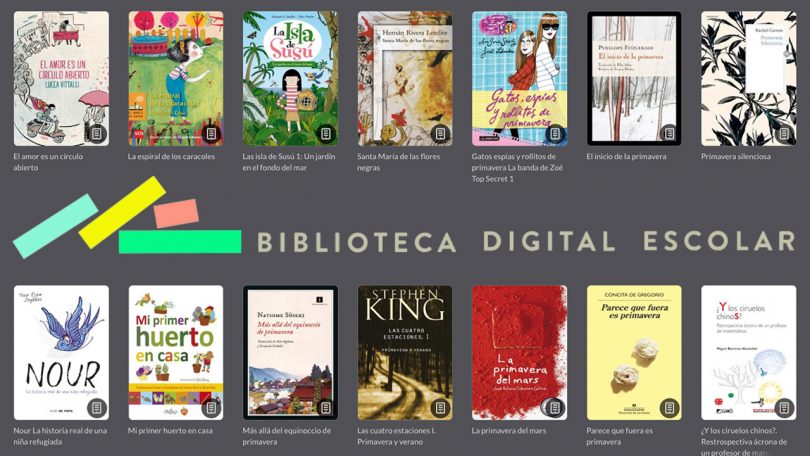Open Primavera silenciosa book cover
This screenshot has width=810, height=456.
[749, 78]
